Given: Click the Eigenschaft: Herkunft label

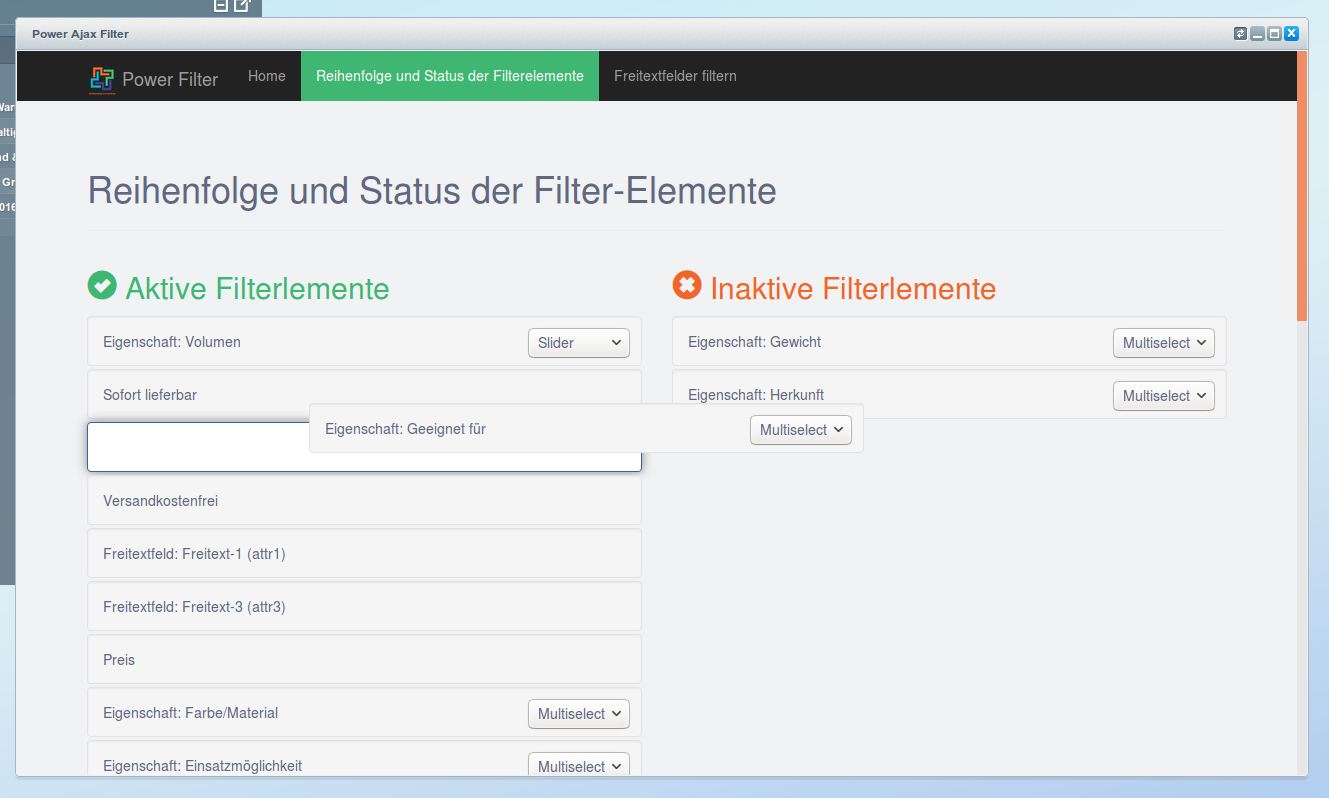Looking at the screenshot, I should [x=756, y=395].
